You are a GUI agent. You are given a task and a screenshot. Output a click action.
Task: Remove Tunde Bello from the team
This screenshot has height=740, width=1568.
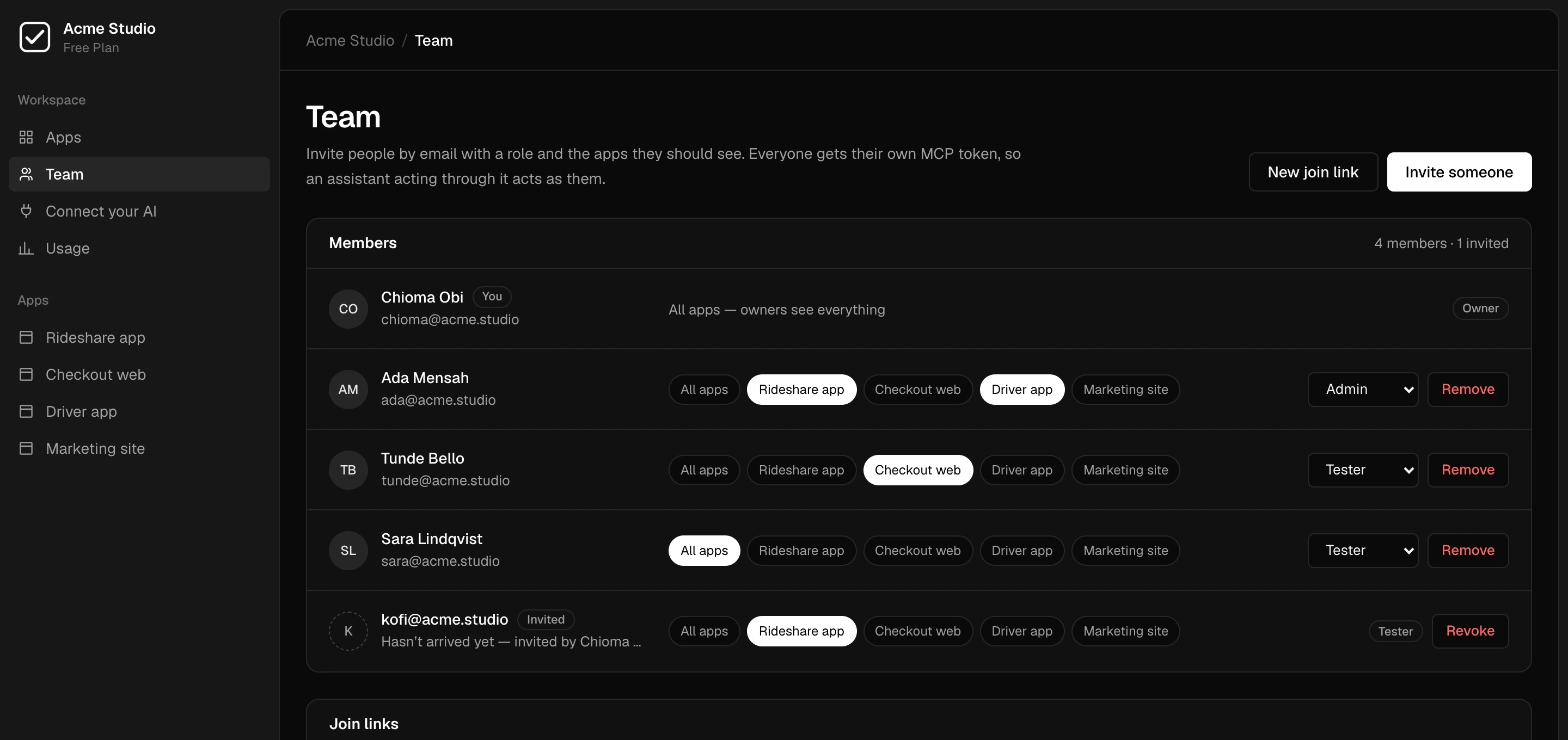tap(1468, 470)
